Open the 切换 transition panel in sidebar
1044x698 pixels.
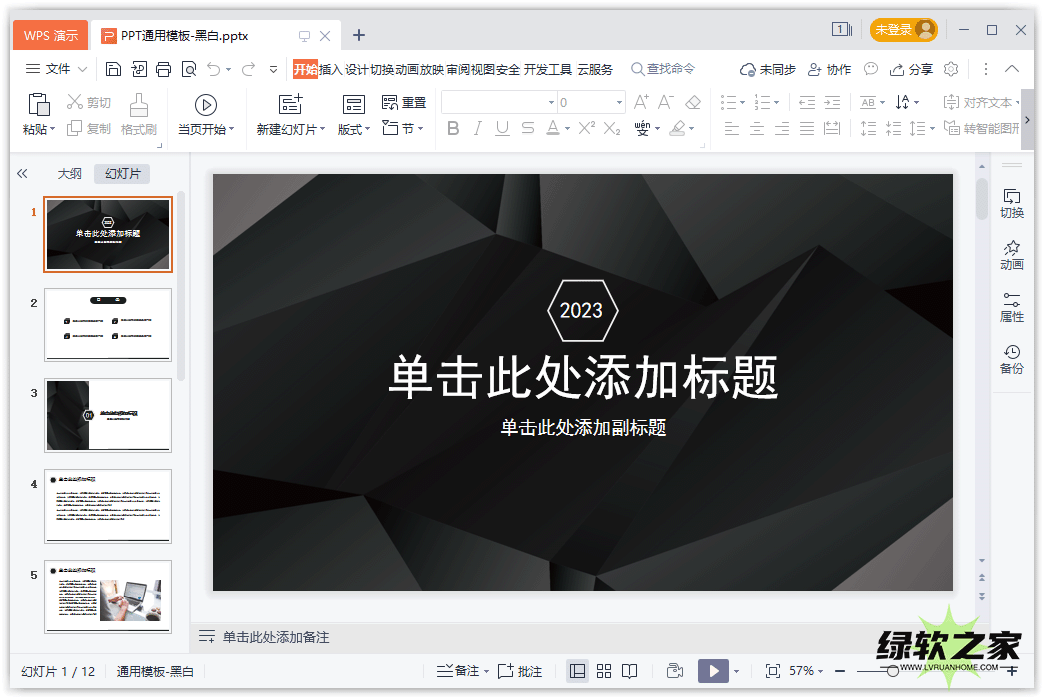click(1011, 203)
